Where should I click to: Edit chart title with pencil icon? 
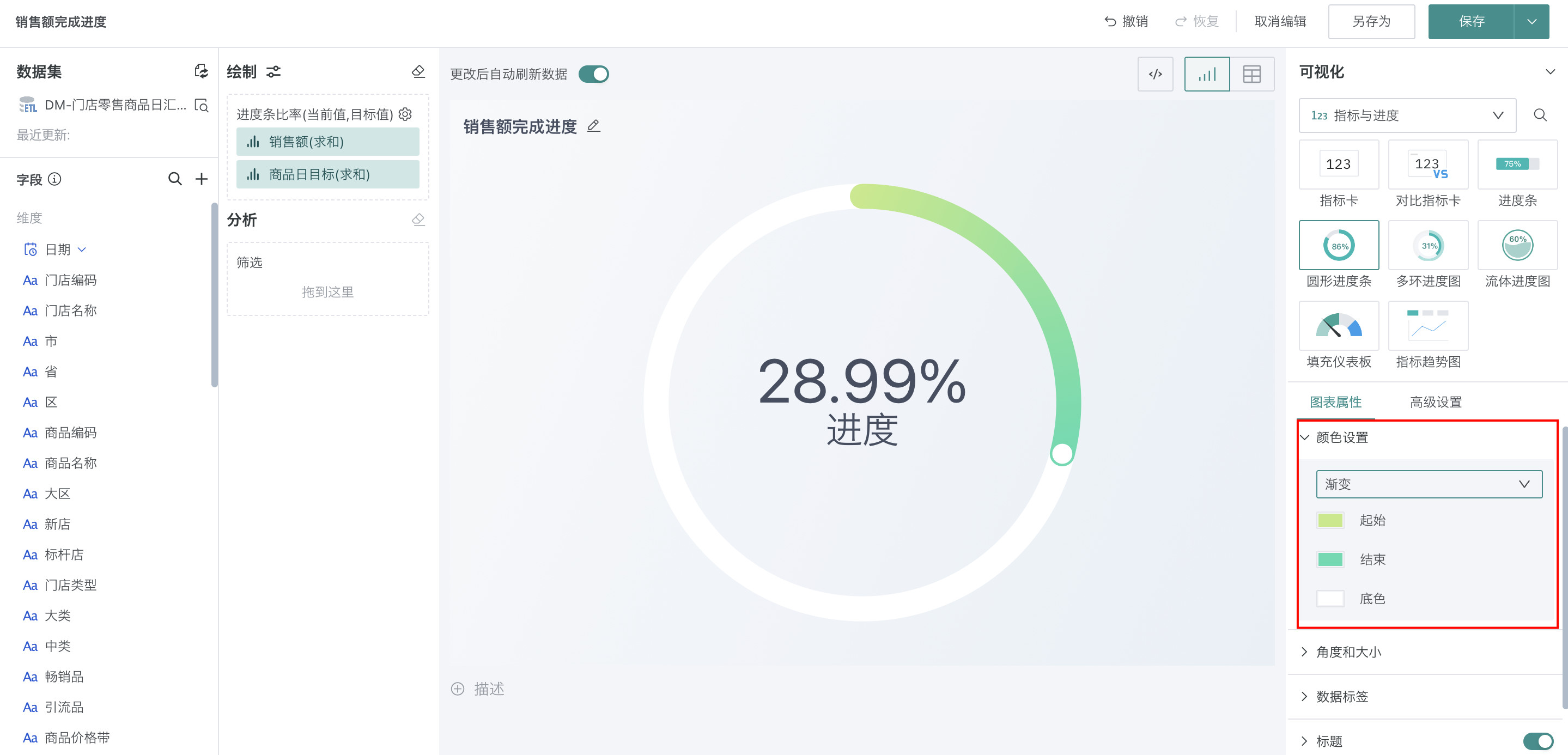click(593, 126)
